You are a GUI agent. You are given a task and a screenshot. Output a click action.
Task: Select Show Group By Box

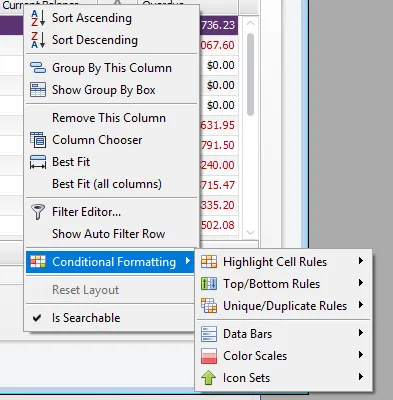(x=112, y=90)
